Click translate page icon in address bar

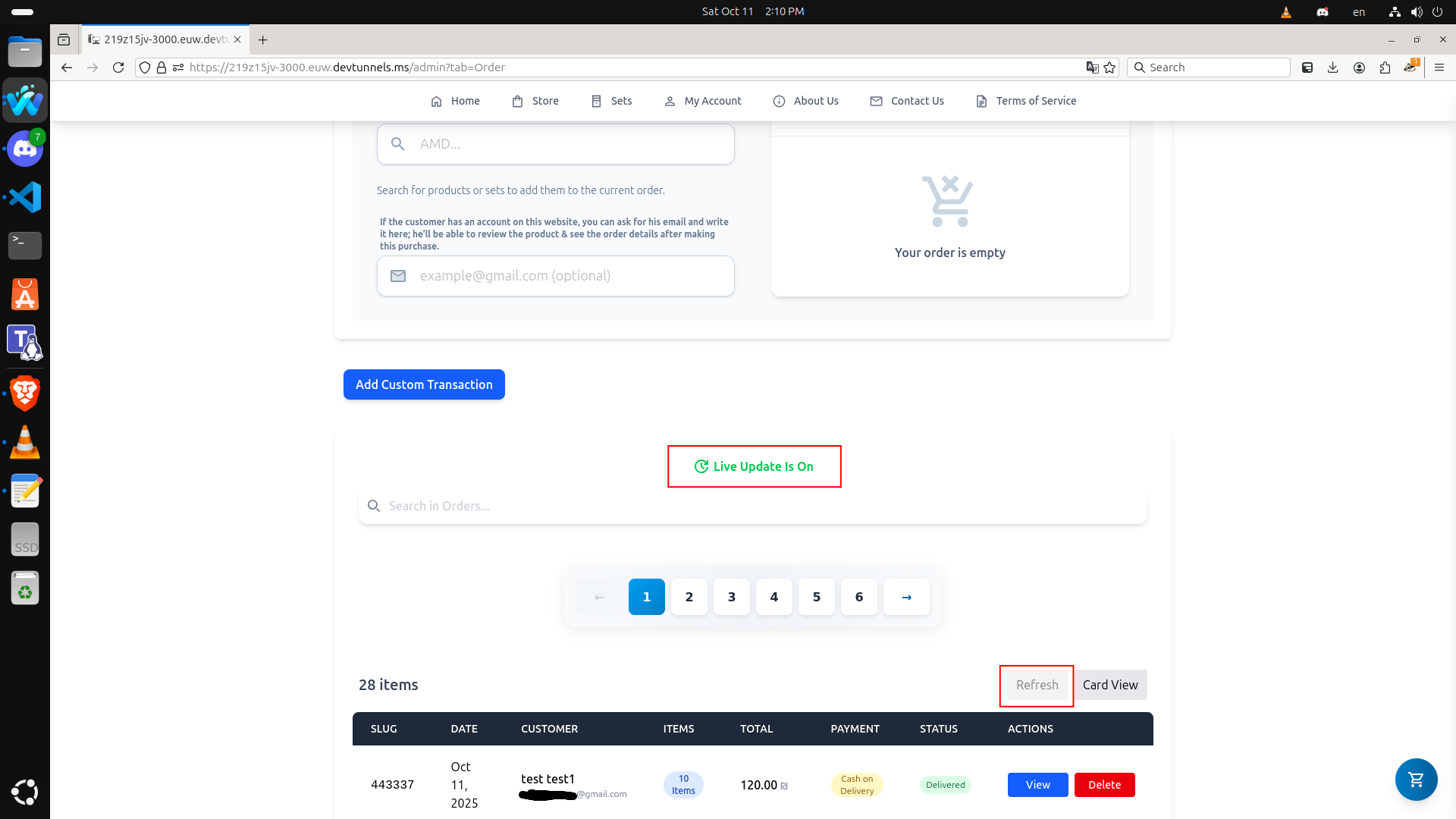click(x=1092, y=67)
